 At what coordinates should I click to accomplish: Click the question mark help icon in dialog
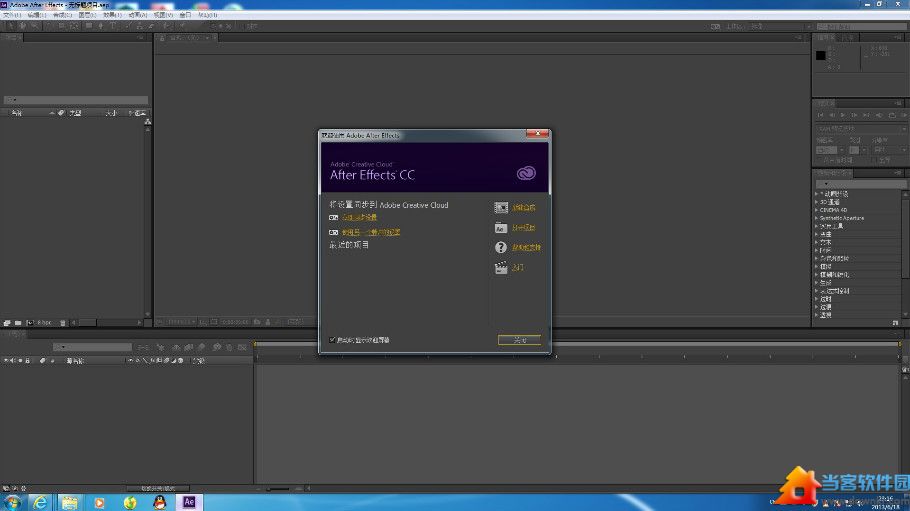(x=501, y=247)
